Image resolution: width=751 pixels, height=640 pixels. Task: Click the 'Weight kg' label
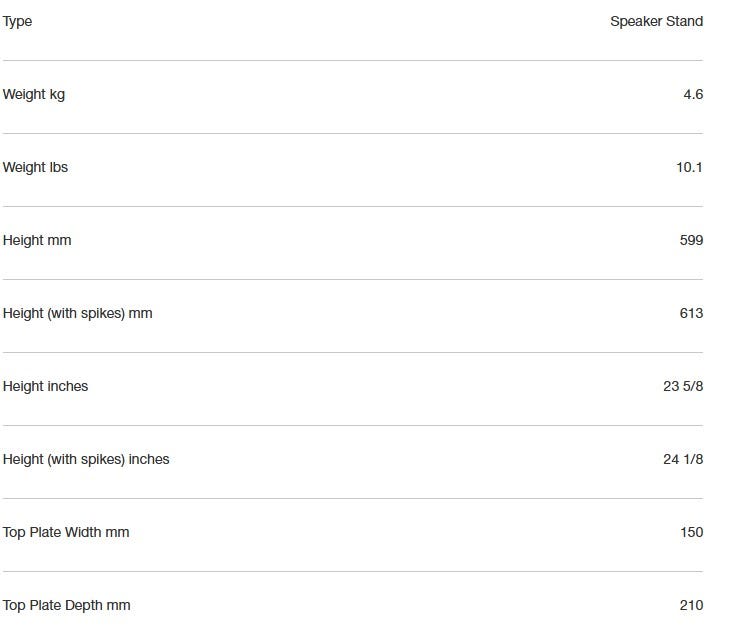click(34, 94)
